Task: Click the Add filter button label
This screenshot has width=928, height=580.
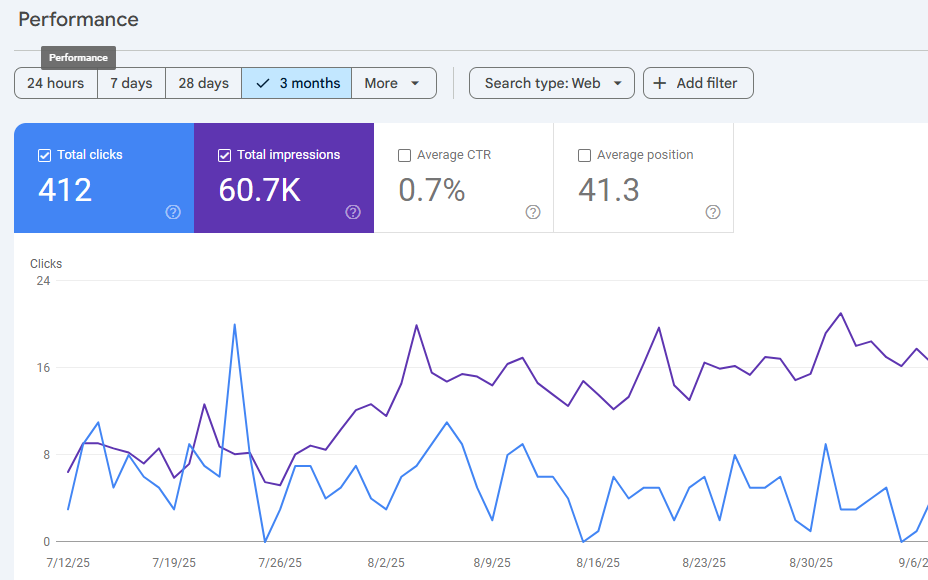Action: pyautogui.click(x=707, y=83)
